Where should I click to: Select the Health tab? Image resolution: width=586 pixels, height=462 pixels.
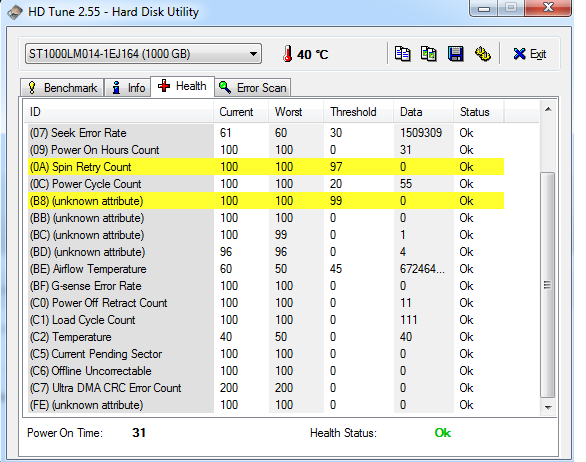click(182, 86)
